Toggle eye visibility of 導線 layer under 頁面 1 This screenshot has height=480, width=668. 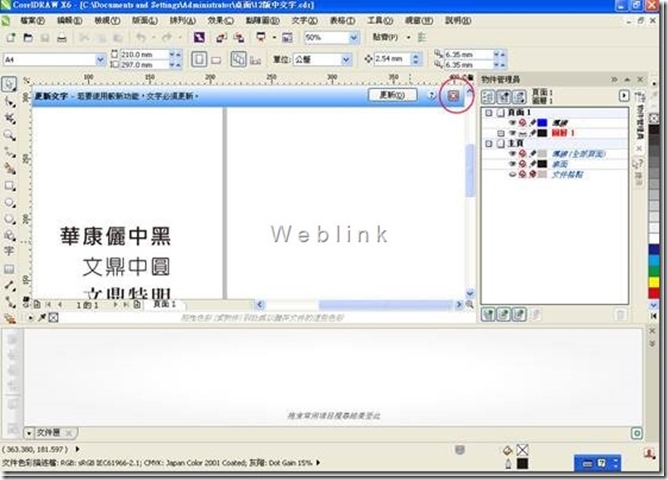(513, 123)
